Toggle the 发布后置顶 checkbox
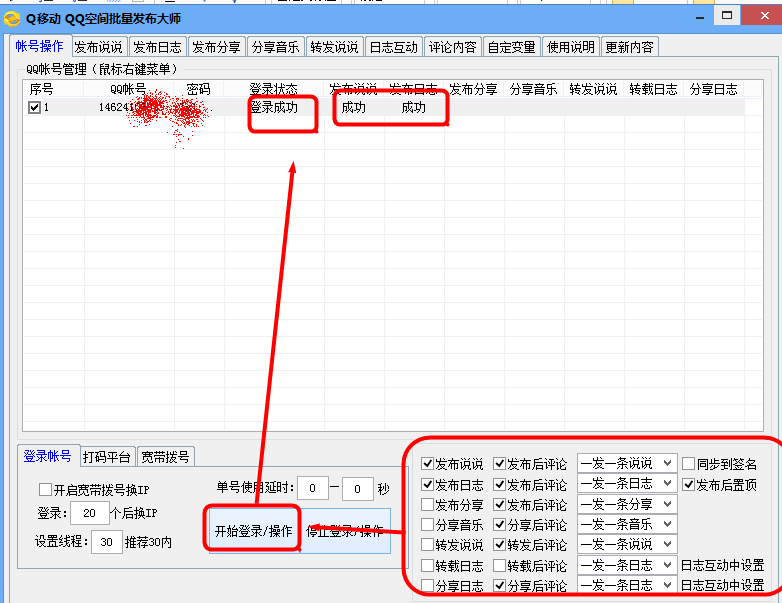Image resolution: width=782 pixels, height=603 pixels. 688,484
